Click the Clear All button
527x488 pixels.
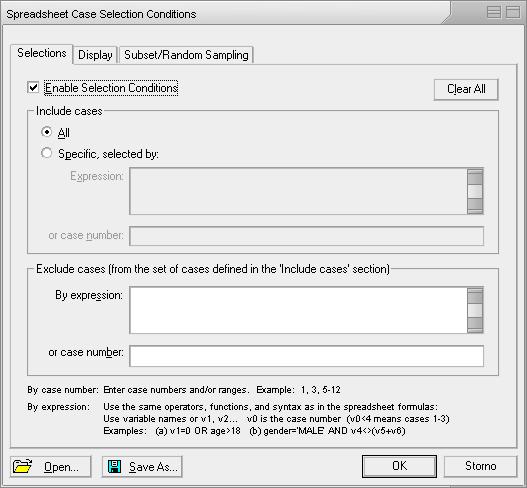466,89
